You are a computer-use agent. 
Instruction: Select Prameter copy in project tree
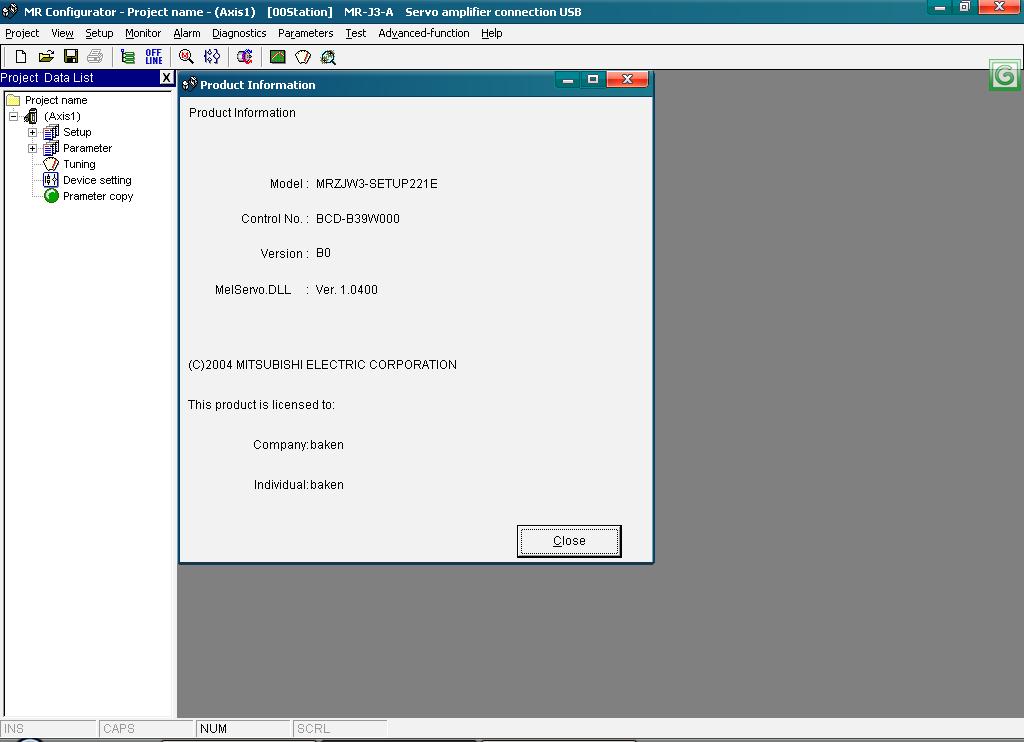pyautogui.click(x=97, y=196)
